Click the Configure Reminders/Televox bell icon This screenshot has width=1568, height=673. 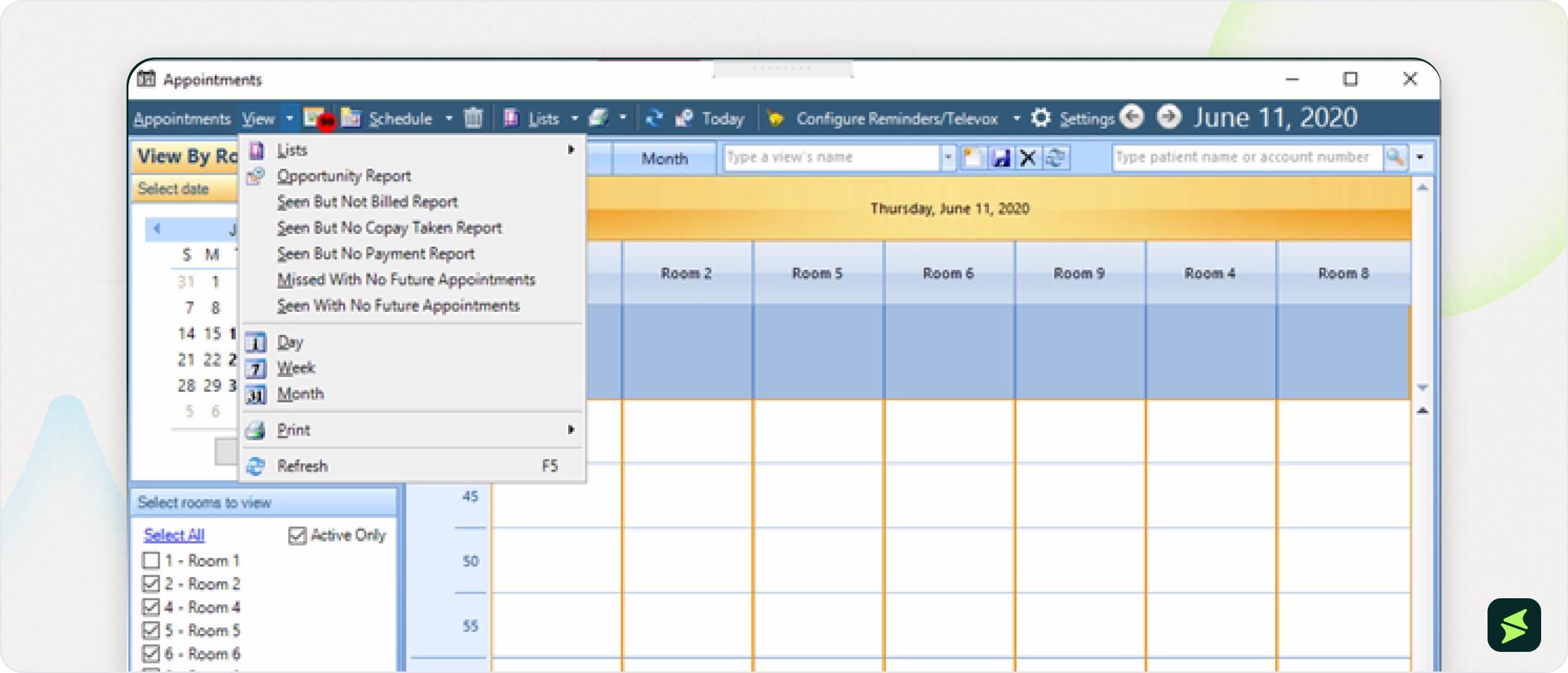(x=775, y=118)
